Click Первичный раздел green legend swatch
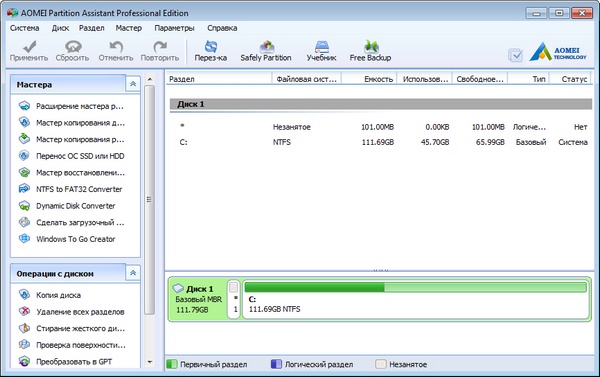The height and width of the screenshot is (377, 600). pyautogui.click(x=172, y=364)
